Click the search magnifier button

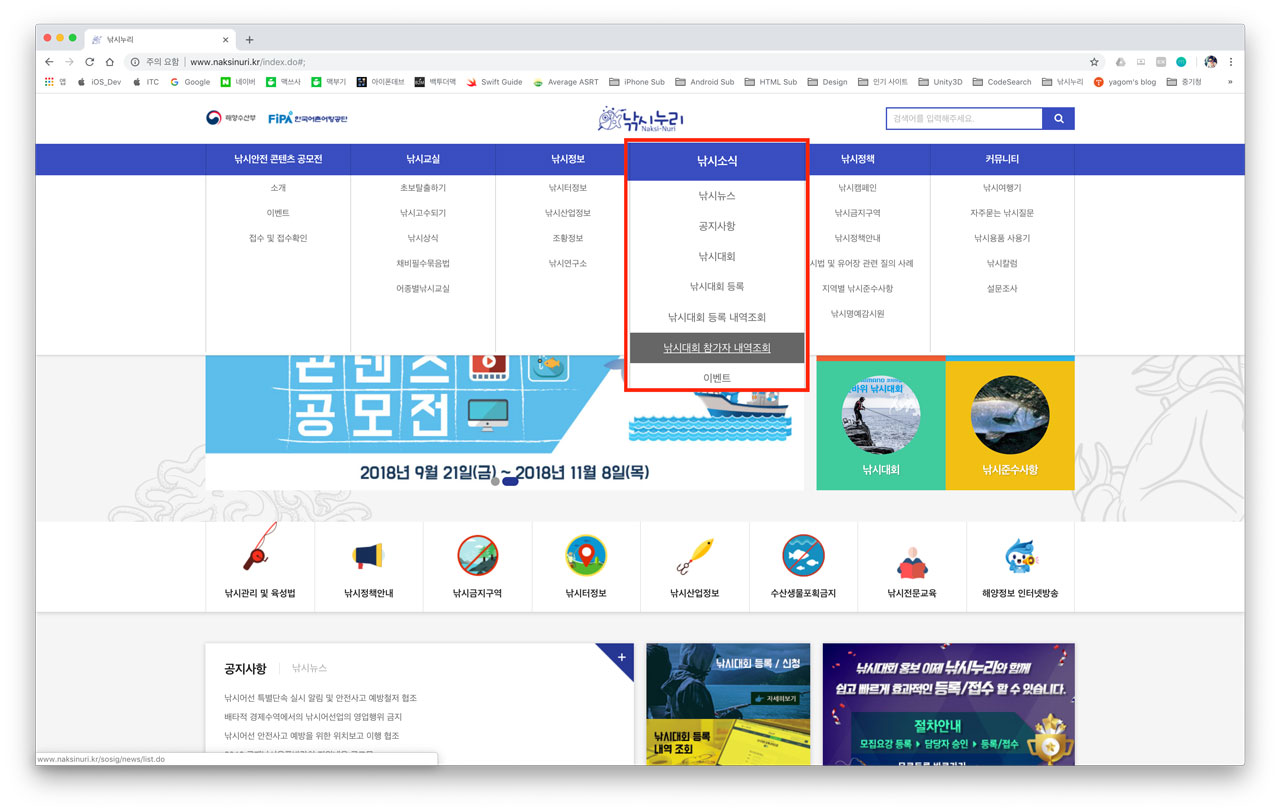tap(1058, 119)
